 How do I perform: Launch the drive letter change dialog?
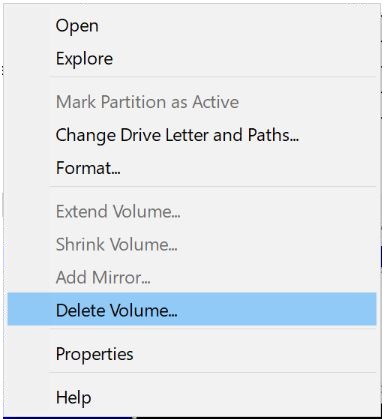192,135
